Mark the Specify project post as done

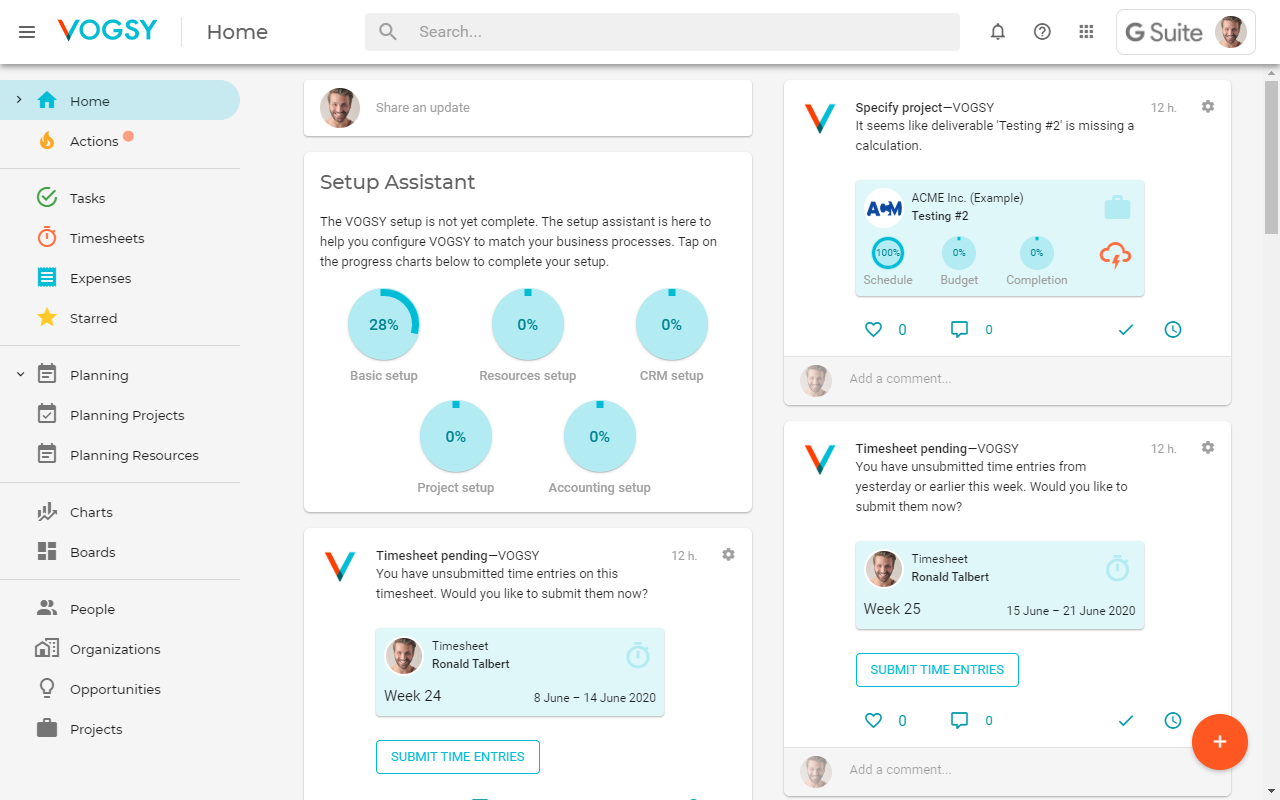click(x=1126, y=329)
